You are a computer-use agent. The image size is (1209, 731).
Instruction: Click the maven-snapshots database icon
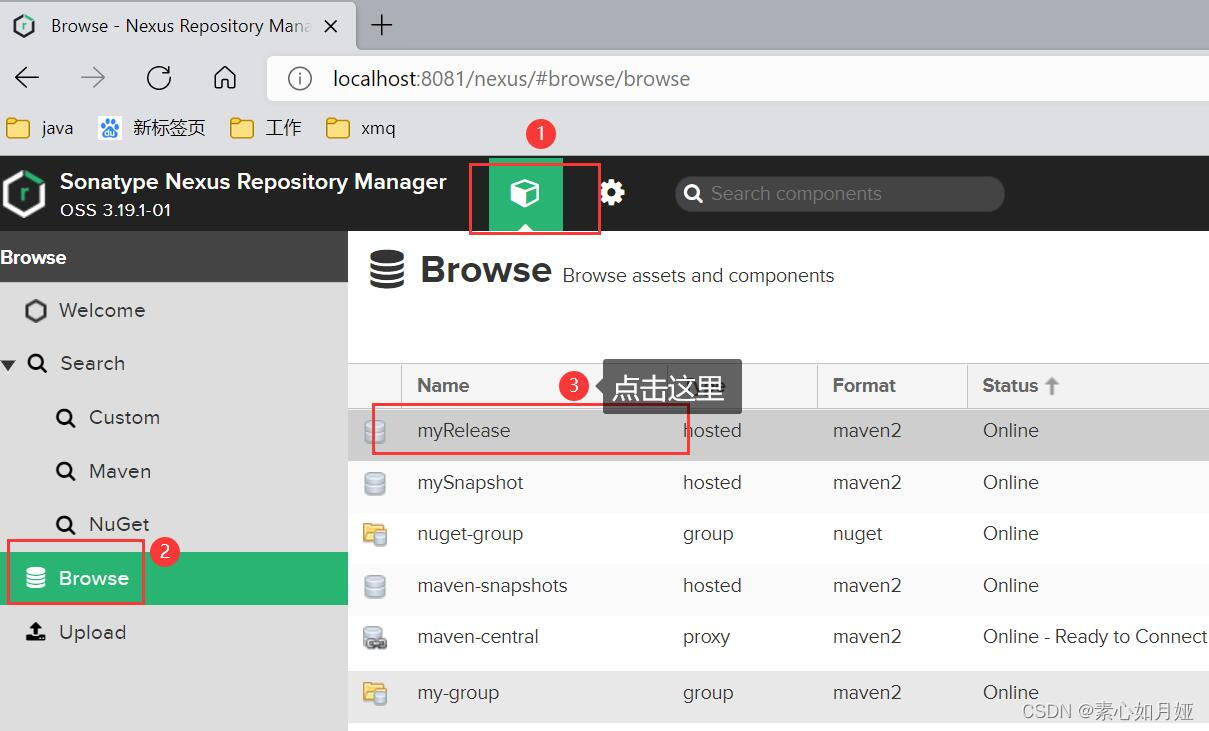[375, 586]
